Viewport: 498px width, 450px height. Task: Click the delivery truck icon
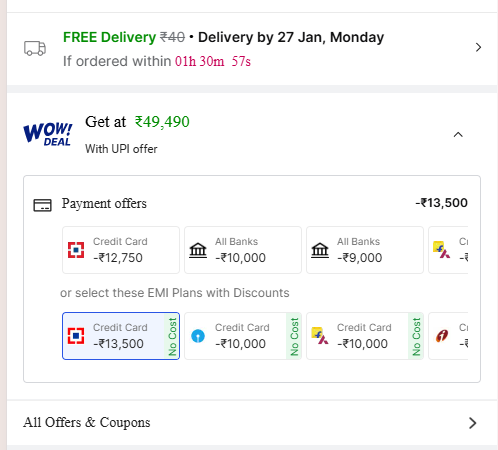(35, 48)
